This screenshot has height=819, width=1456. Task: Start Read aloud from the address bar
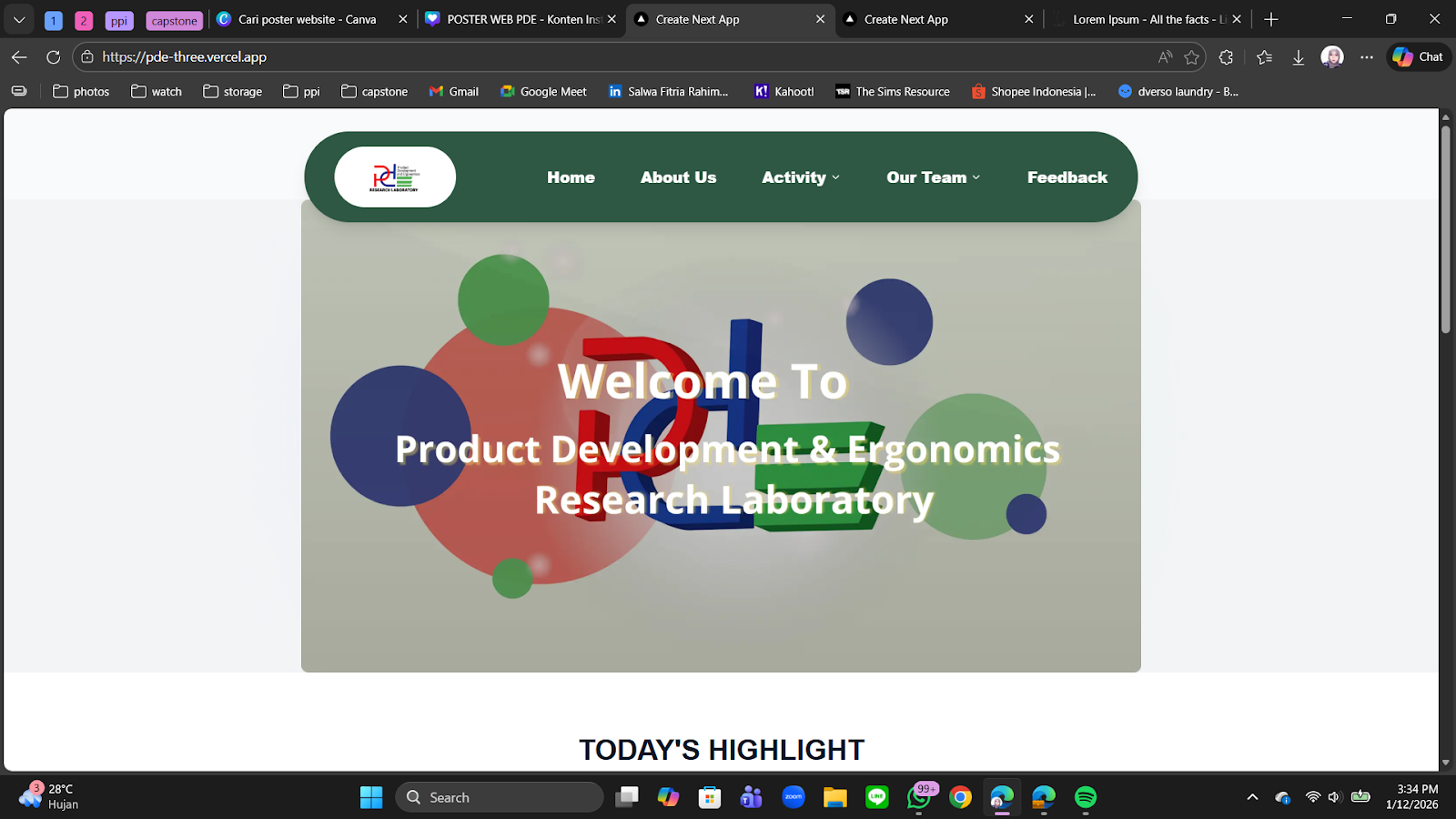tap(1166, 57)
